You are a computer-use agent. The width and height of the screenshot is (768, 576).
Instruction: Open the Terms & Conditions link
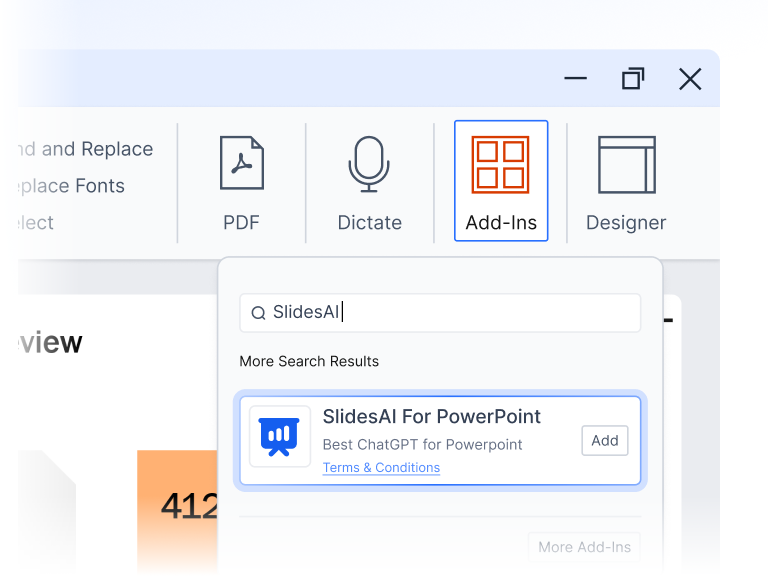point(381,468)
